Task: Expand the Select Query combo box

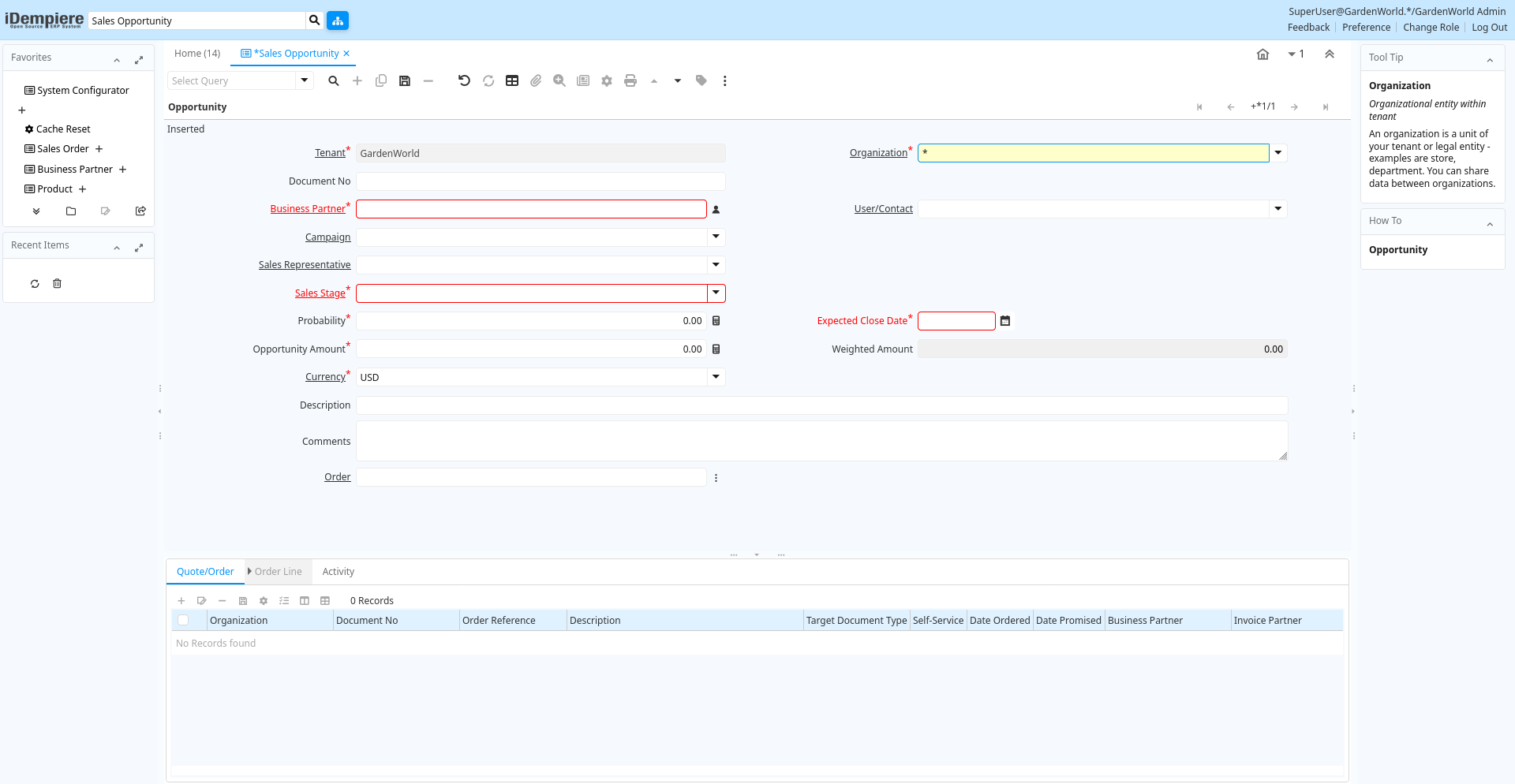Action: tap(305, 80)
